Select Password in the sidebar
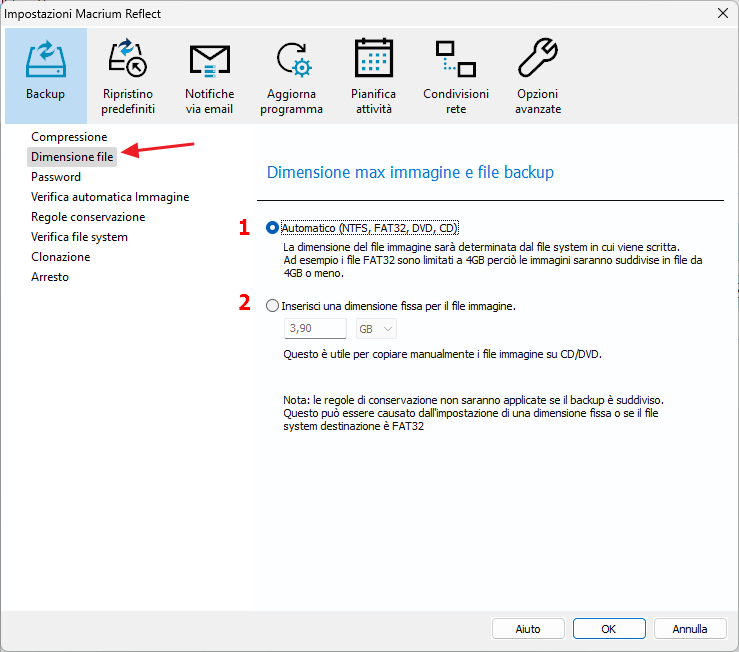Image resolution: width=739 pixels, height=652 pixels. tap(56, 177)
